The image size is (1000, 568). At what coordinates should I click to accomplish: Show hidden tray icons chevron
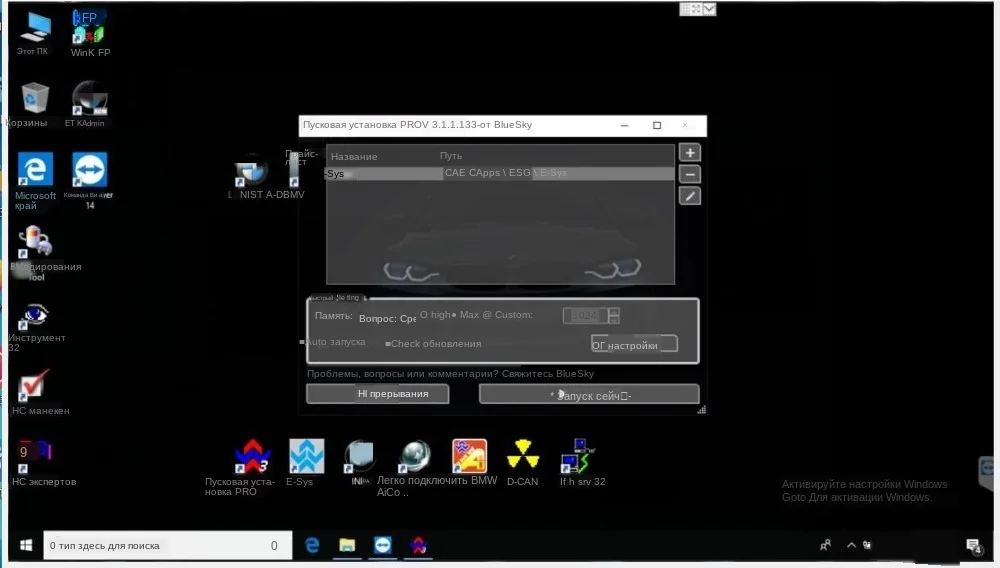(851, 545)
